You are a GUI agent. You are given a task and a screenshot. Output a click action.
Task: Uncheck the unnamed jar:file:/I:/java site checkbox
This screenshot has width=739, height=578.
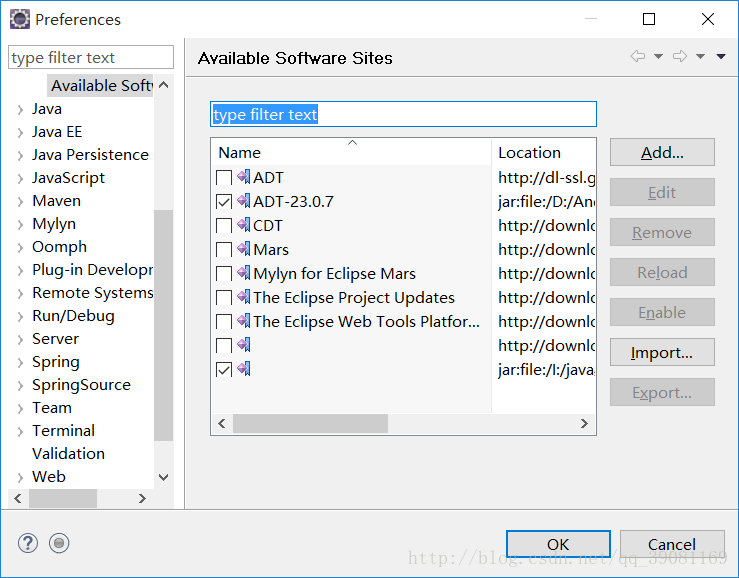[224, 370]
